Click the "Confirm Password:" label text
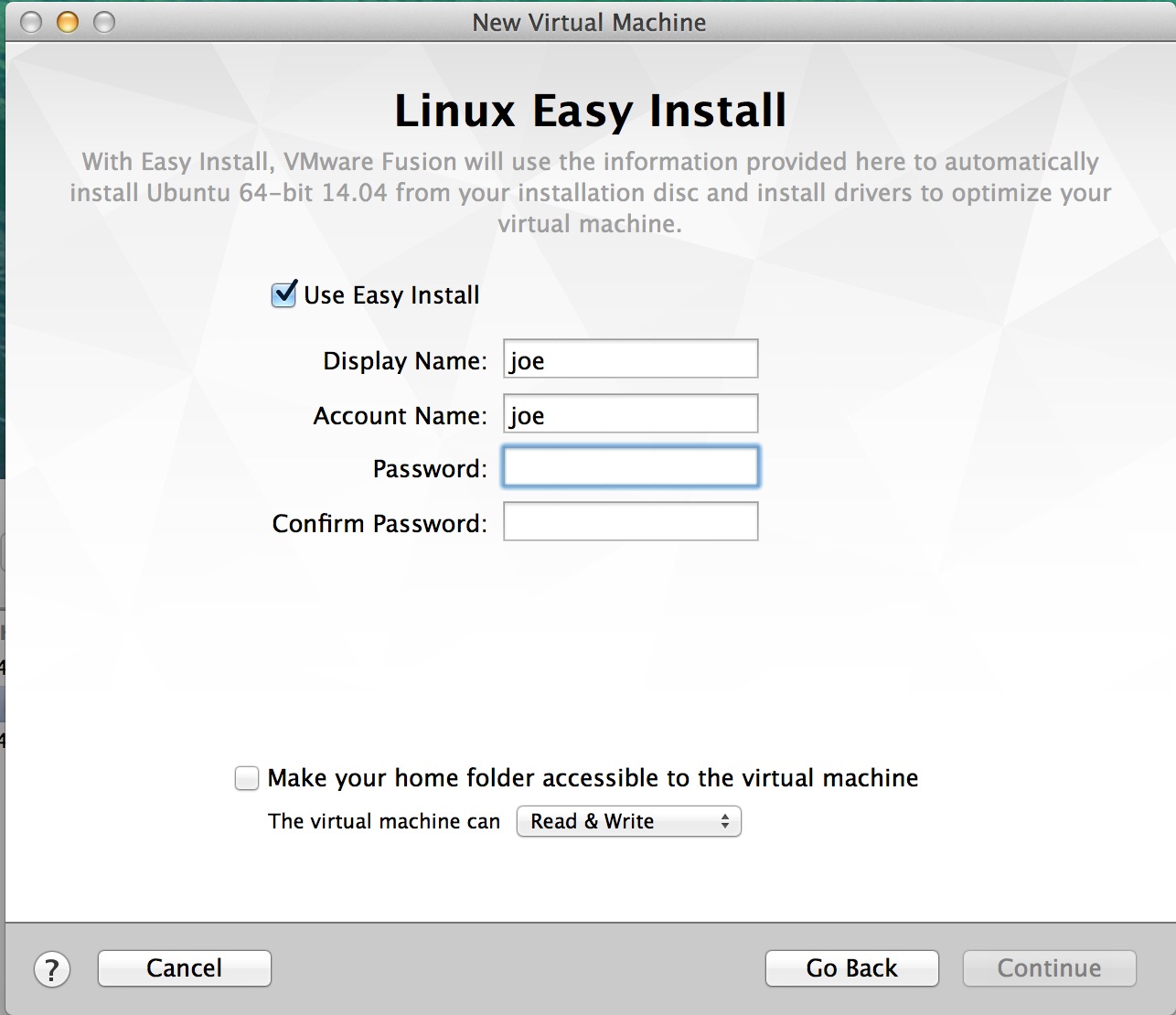Screen dimensions: 1176x1015 [380, 523]
